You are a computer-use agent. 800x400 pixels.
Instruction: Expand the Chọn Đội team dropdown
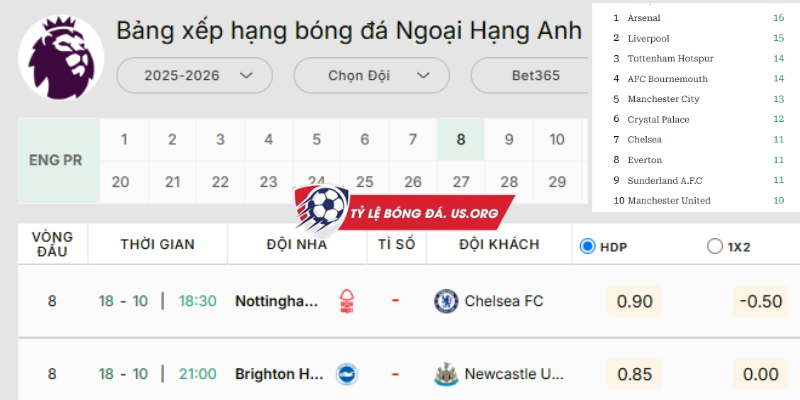(x=364, y=75)
